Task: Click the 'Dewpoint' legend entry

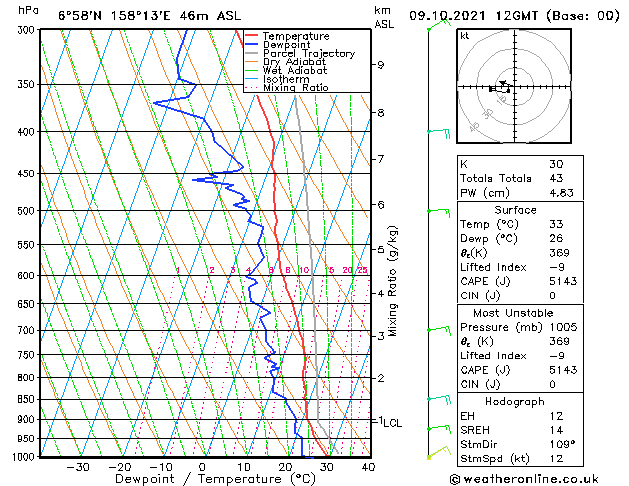Action: click(286, 45)
